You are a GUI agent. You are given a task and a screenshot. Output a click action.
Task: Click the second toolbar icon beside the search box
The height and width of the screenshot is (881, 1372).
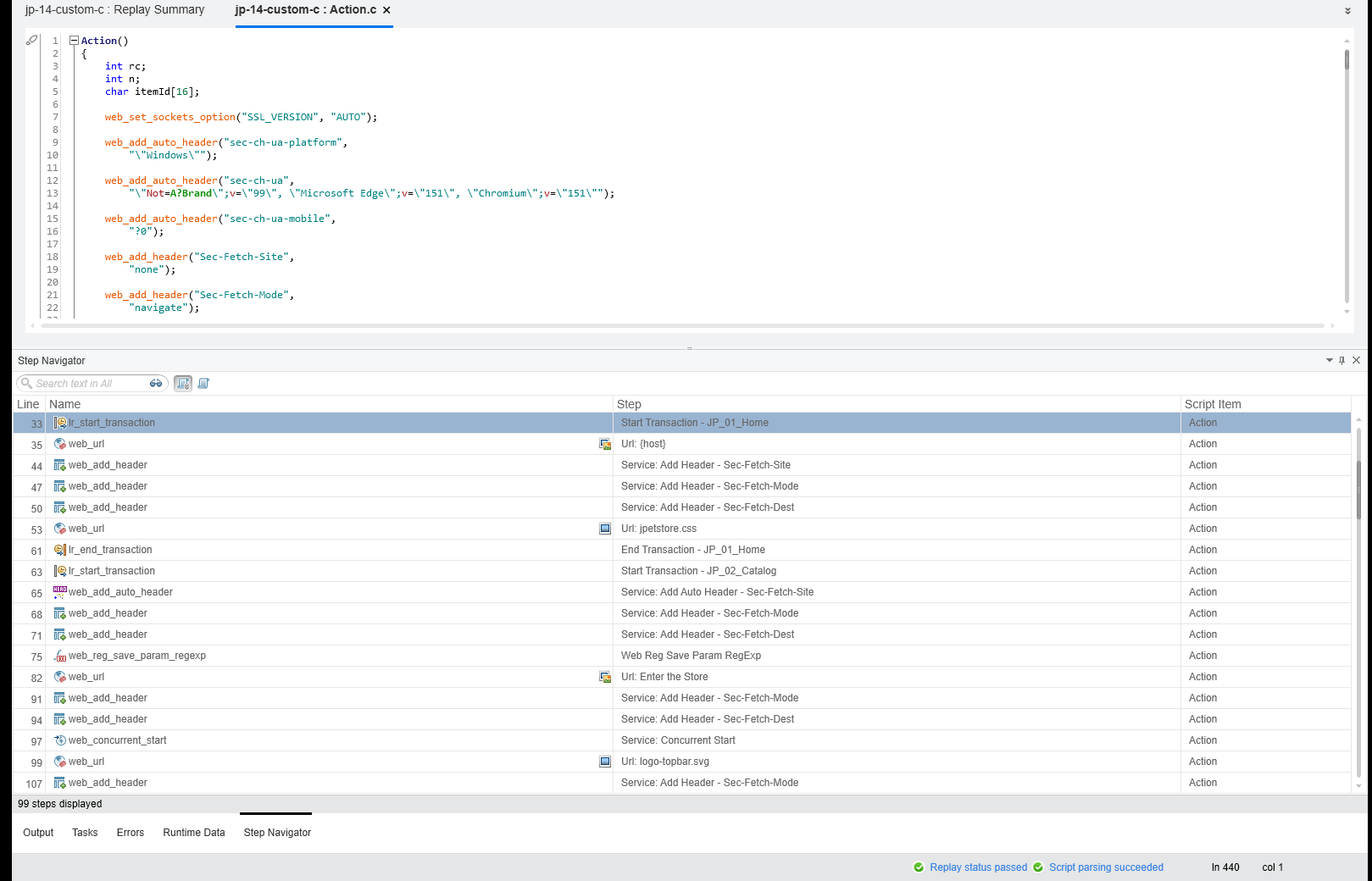(x=203, y=384)
